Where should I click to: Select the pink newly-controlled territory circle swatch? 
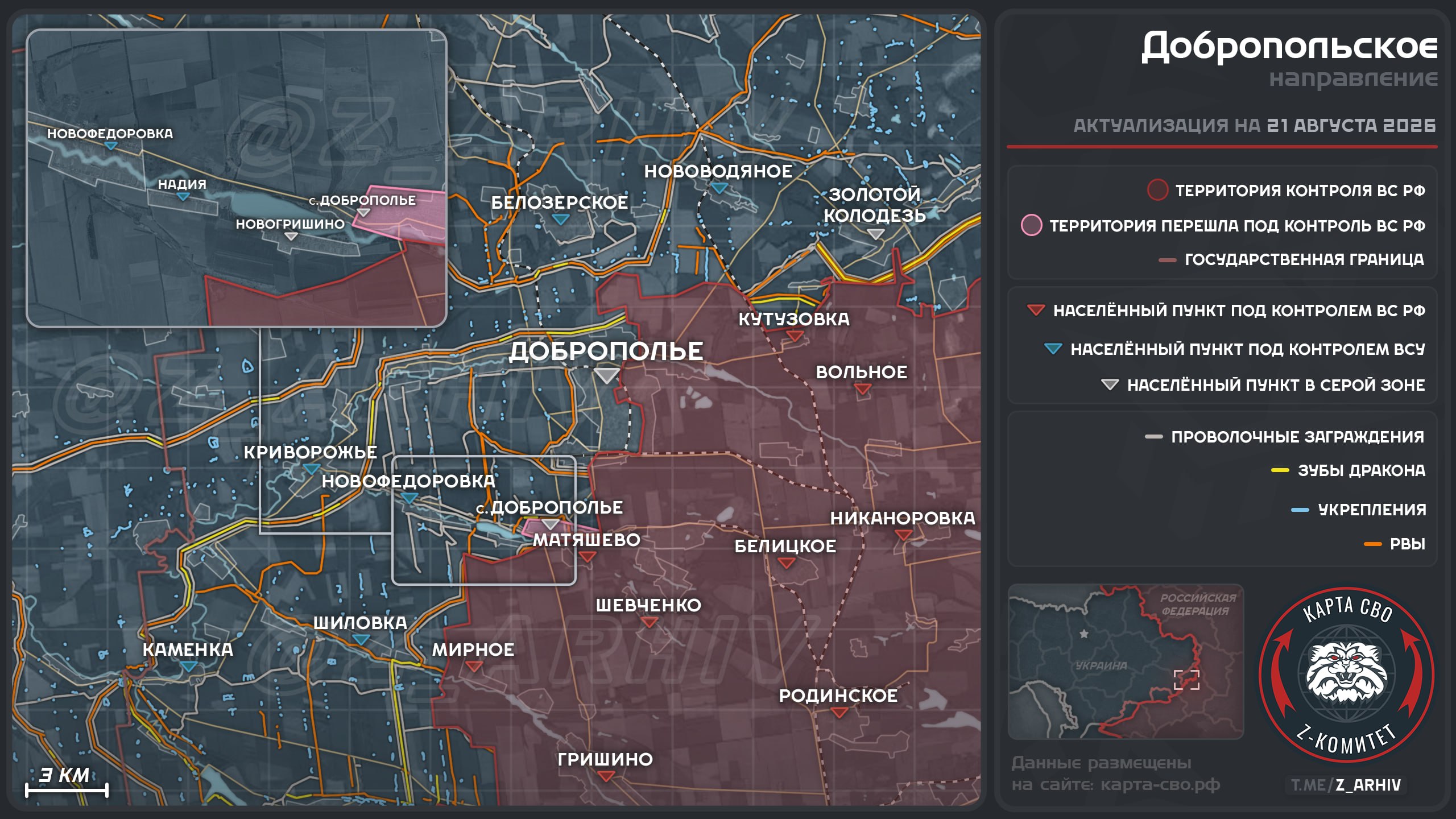(1031, 225)
